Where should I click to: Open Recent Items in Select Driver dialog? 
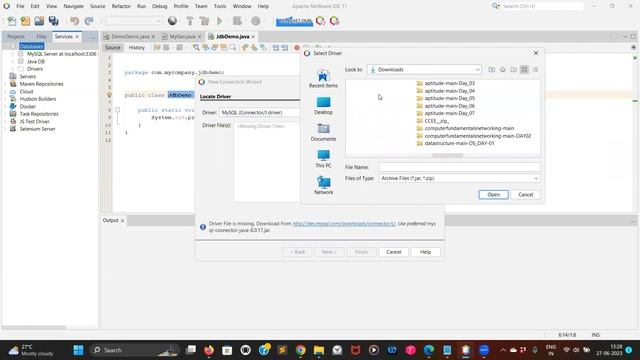[323, 79]
